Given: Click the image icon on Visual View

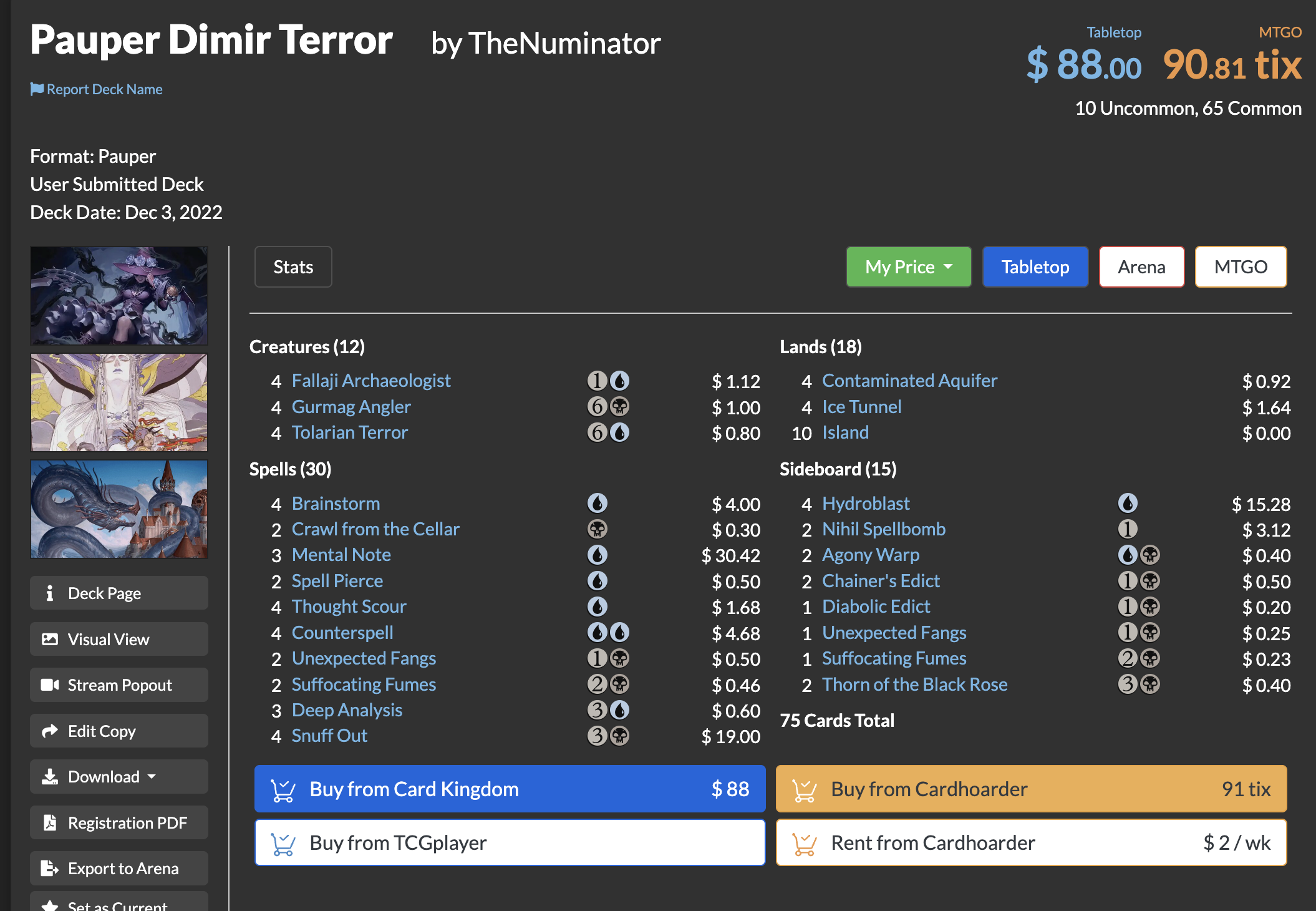Looking at the screenshot, I should 50,639.
